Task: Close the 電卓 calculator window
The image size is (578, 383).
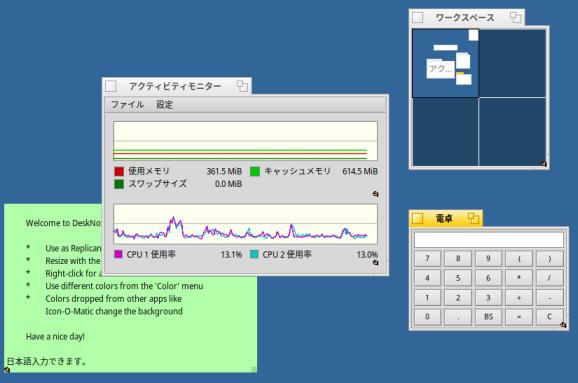Action: [x=417, y=218]
